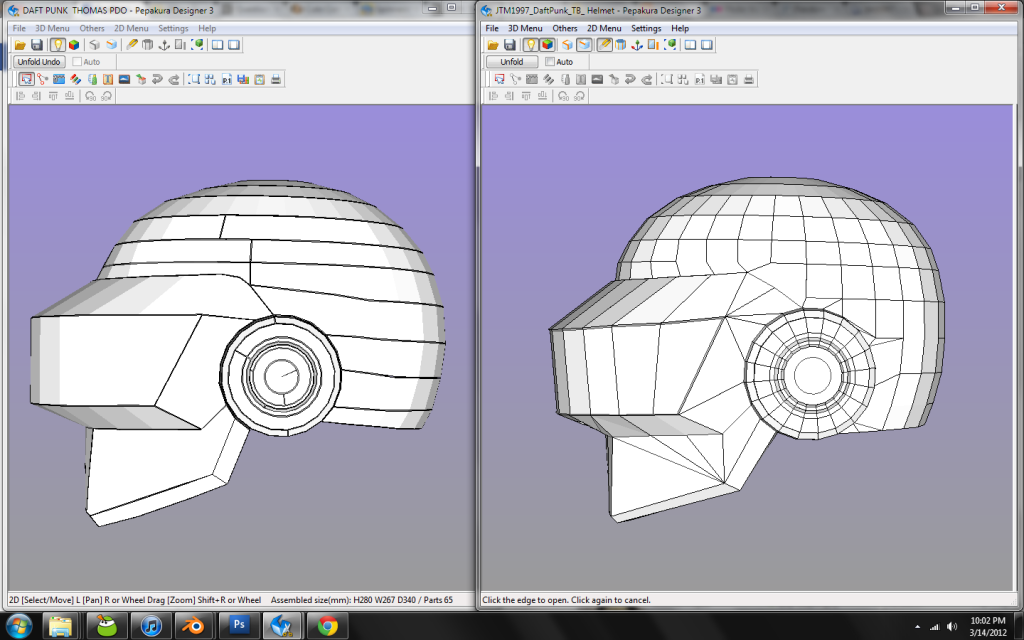This screenshot has width=1024, height=640.
Task: Click the 'Click the edge to open' status text
Action: [566, 600]
